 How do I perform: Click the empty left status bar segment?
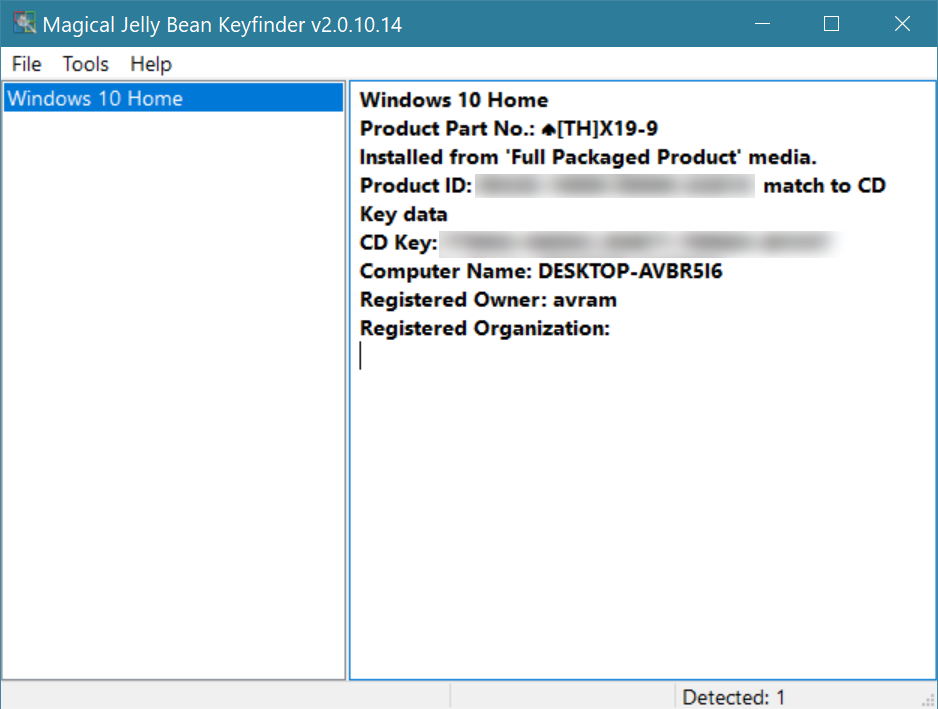225,697
